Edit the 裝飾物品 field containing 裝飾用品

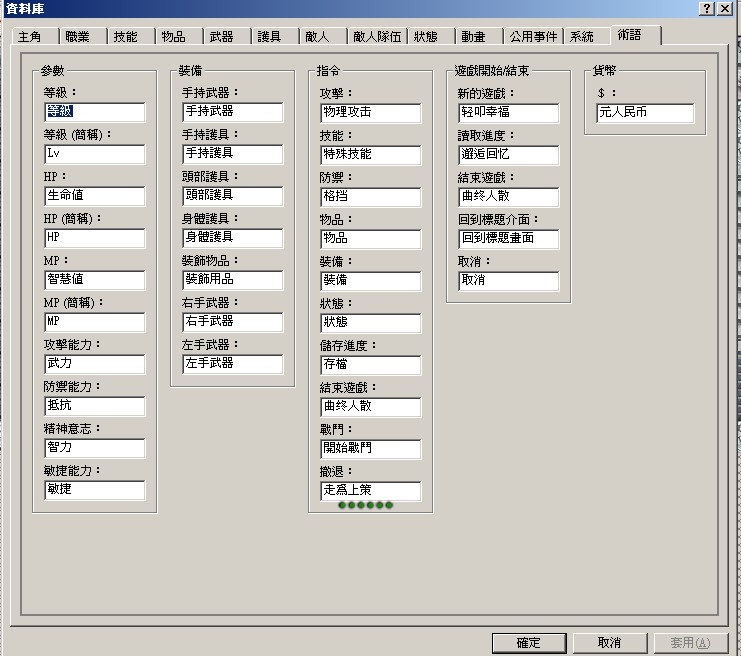point(233,280)
